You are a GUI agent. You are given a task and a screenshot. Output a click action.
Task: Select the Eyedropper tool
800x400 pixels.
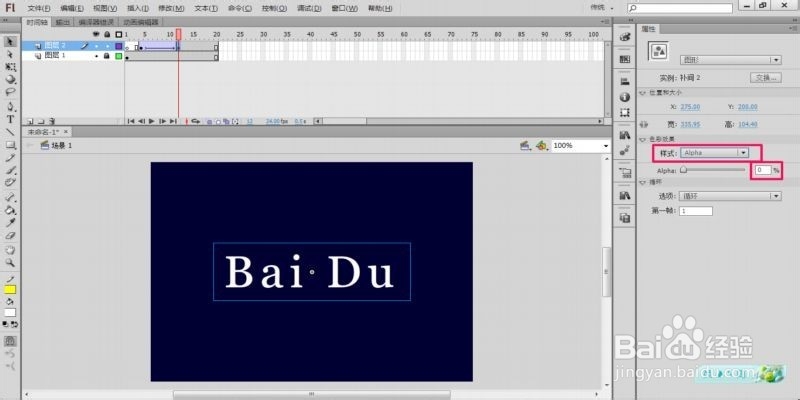coord(10,223)
